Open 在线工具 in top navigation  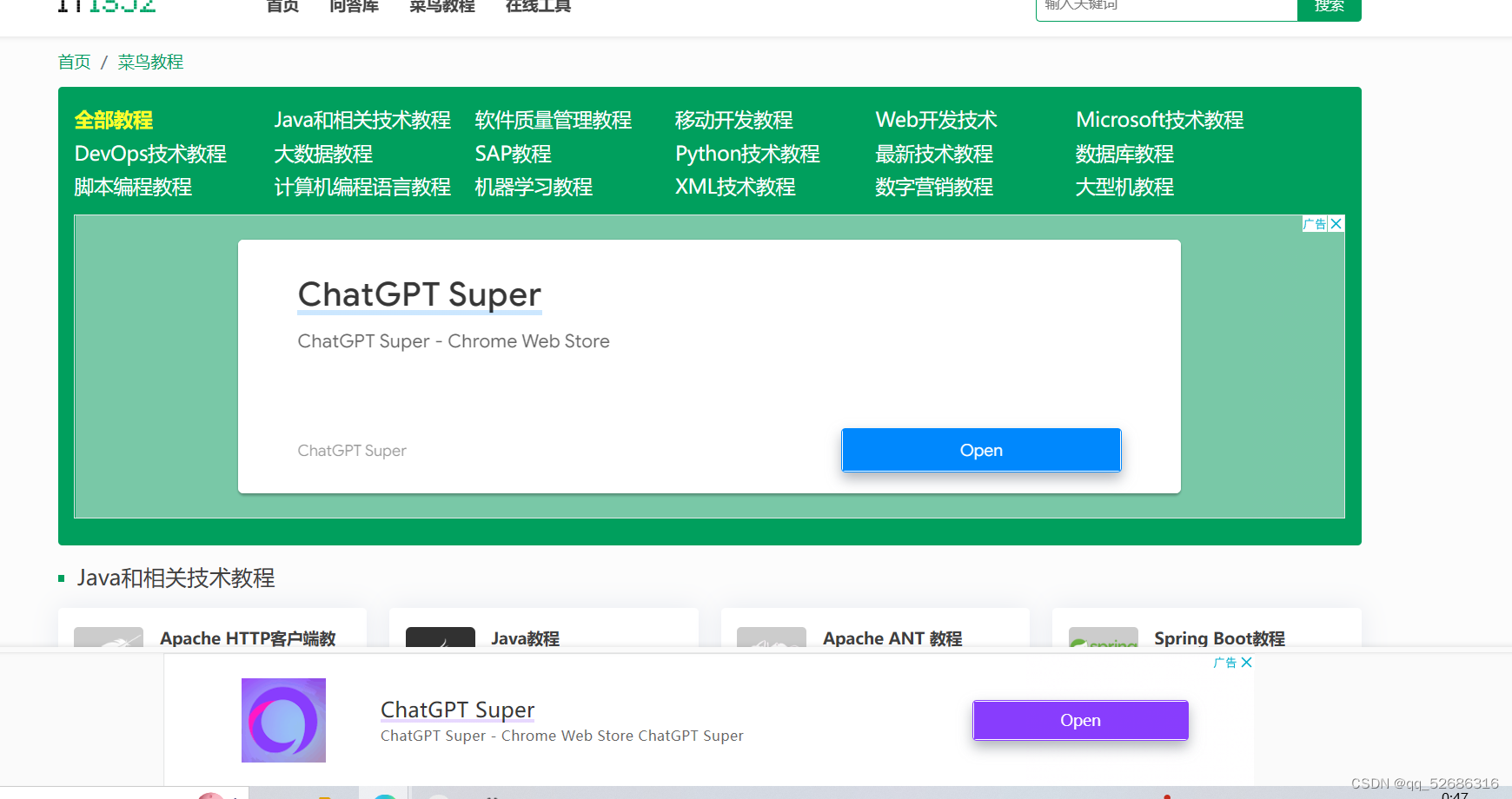click(x=538, y=6)
